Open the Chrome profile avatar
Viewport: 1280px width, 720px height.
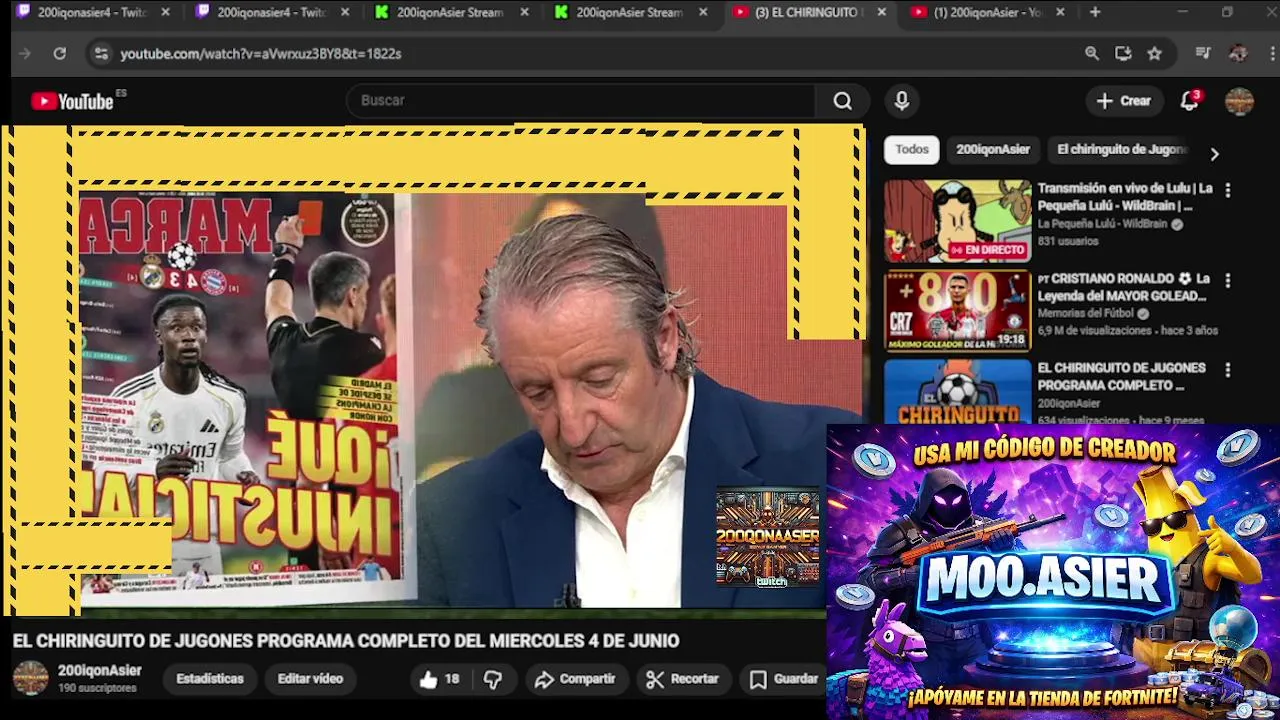(1238, 54)
